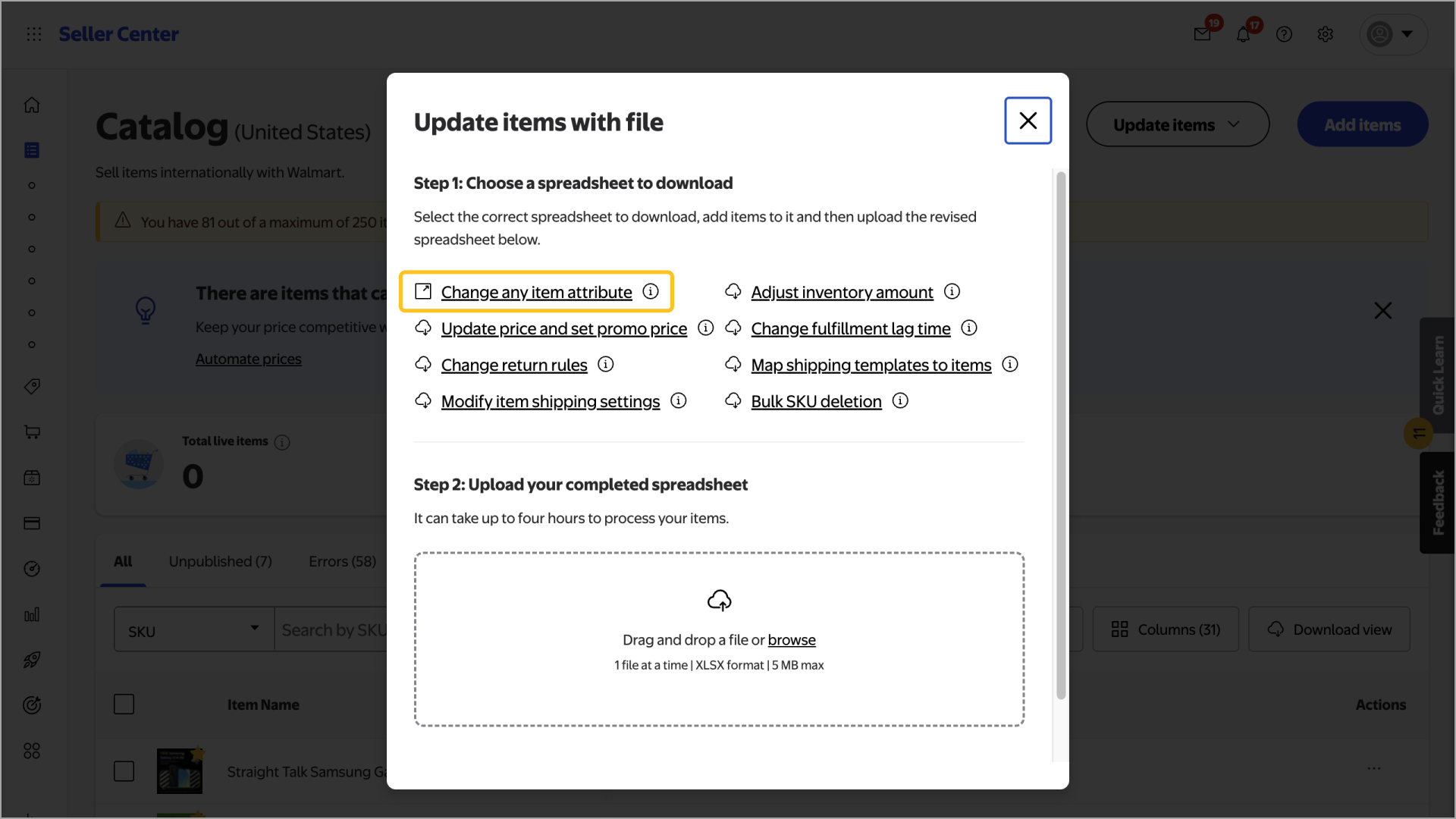Open the Errors (58) tab
This screenshot has height=819, width=1456.
point(342,561)
